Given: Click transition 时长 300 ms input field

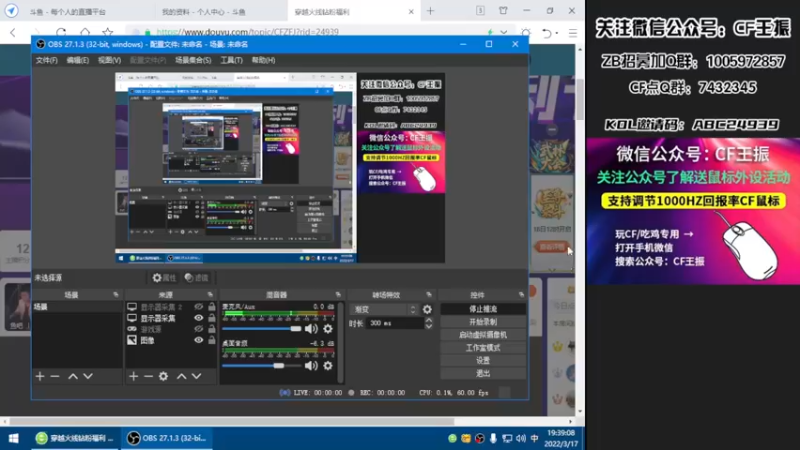Looking at the screenshot, I should coord(394,323).
